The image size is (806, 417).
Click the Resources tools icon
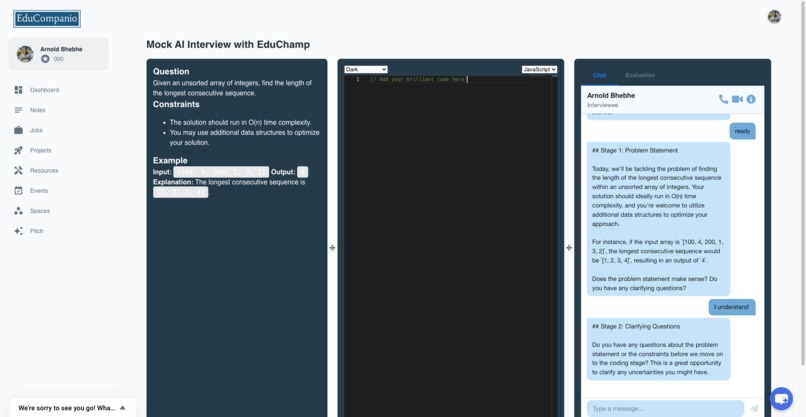pyautogui.click(x=19, y=170)
